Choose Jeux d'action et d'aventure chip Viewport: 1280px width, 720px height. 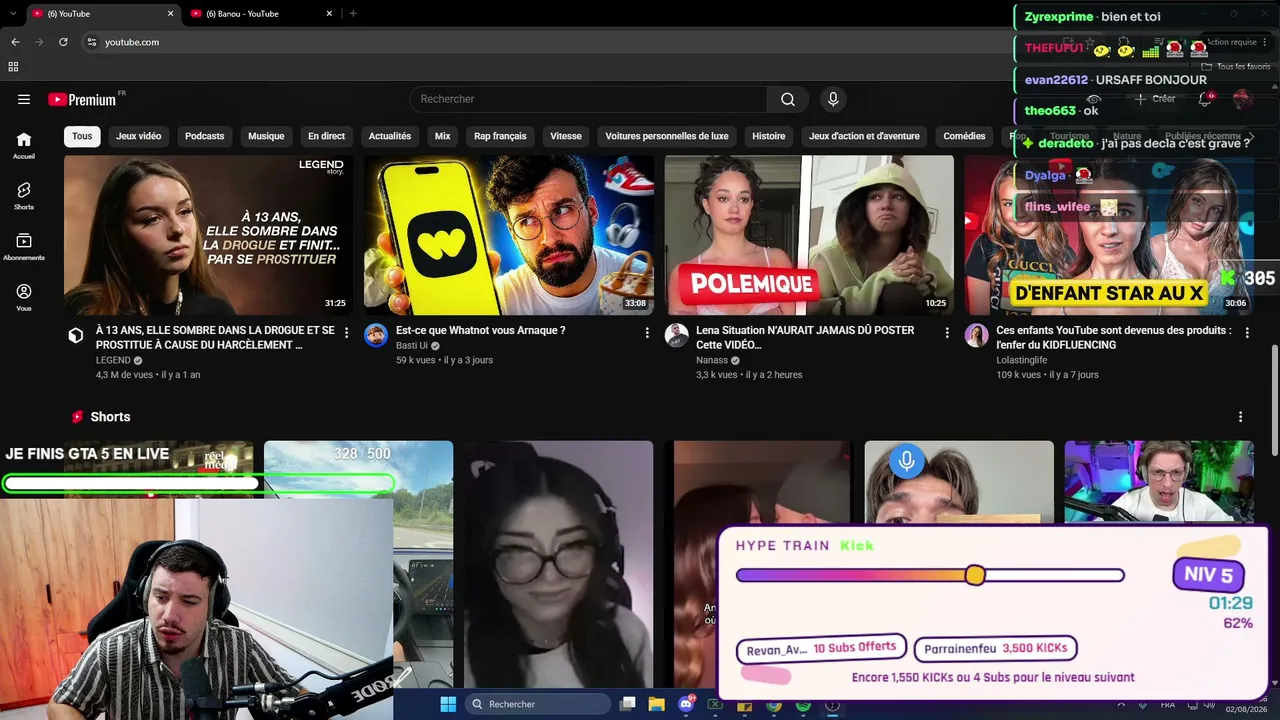pyautogui.click(x=864, y=136)
